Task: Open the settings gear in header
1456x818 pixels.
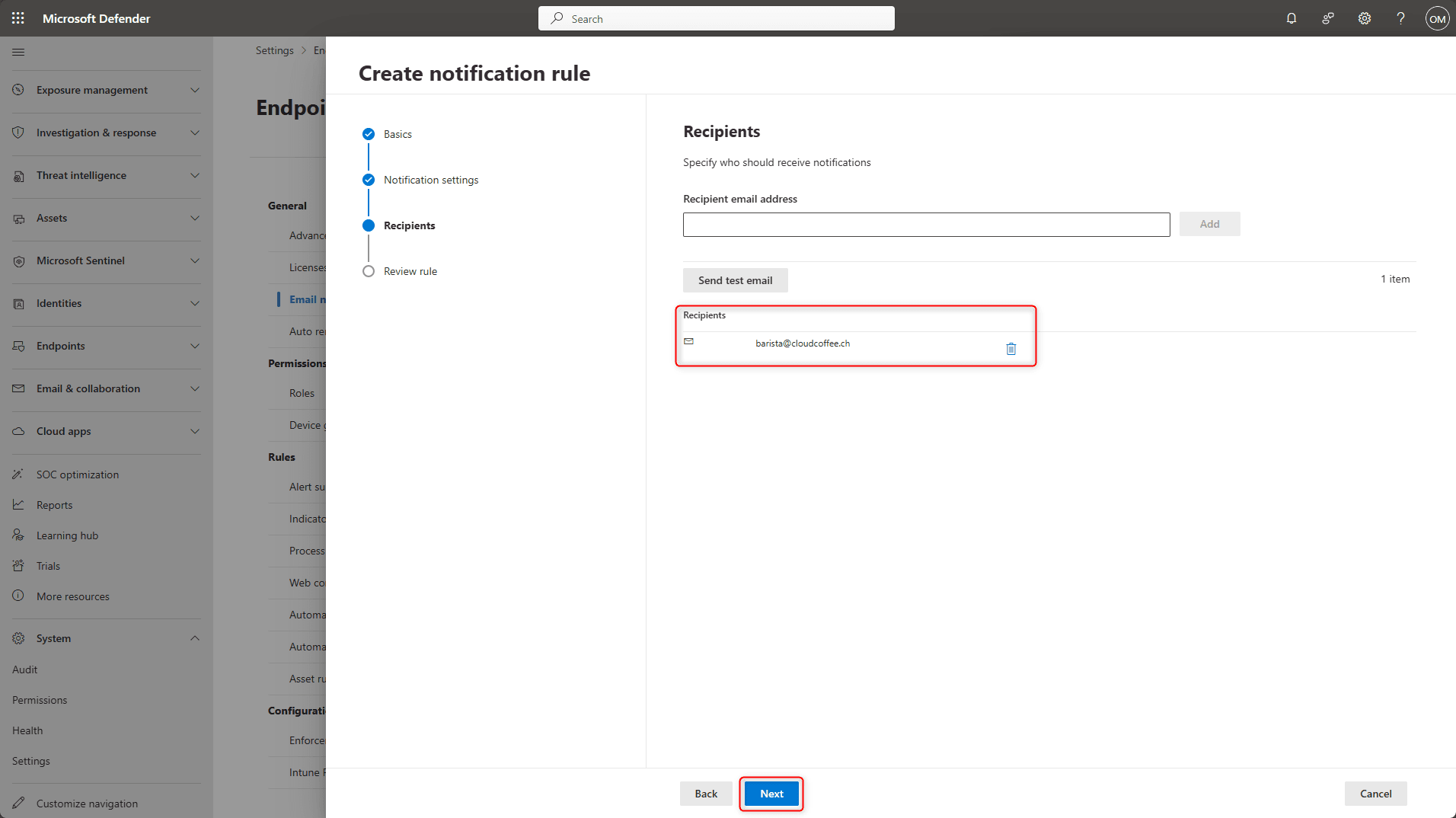Action: coord(1364,18)
